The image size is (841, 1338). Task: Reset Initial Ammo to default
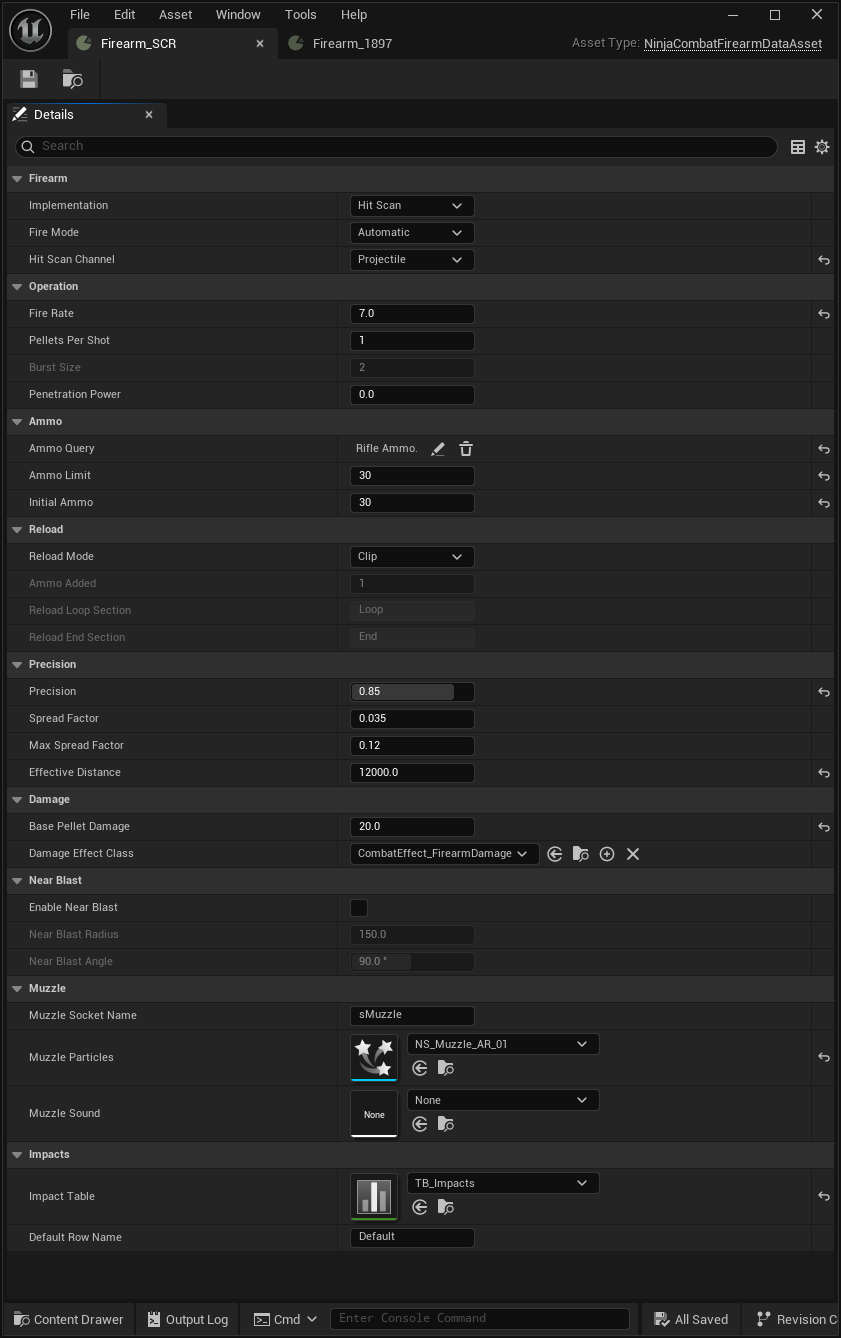824,503
